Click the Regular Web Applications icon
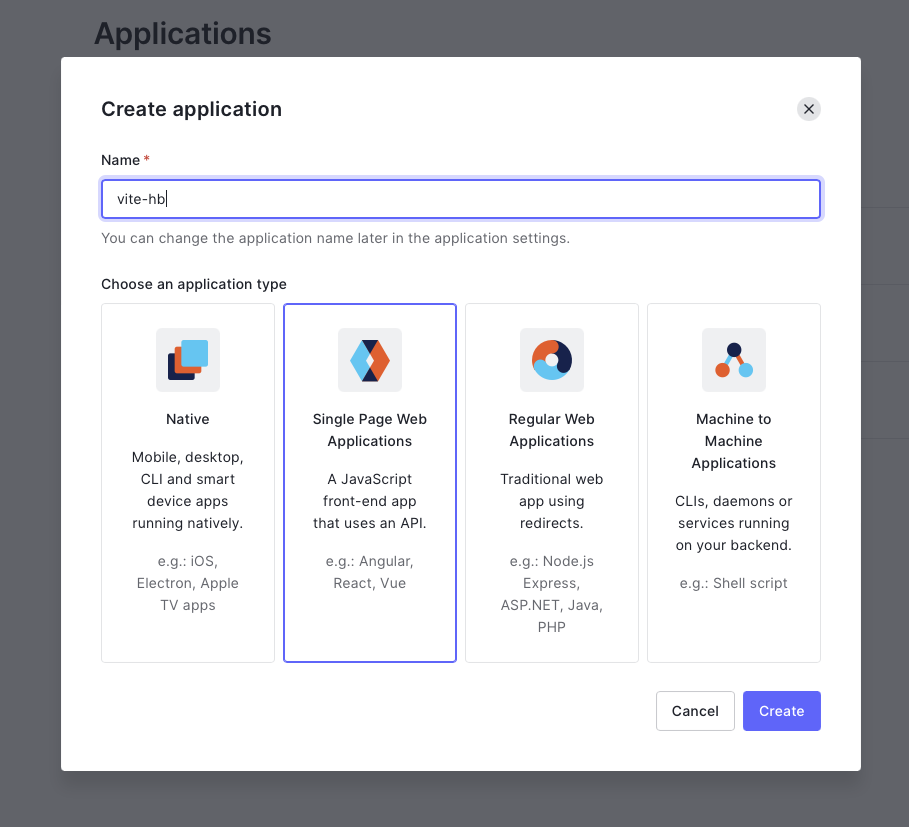Screen dimensions: 909x827 [551, 360]
